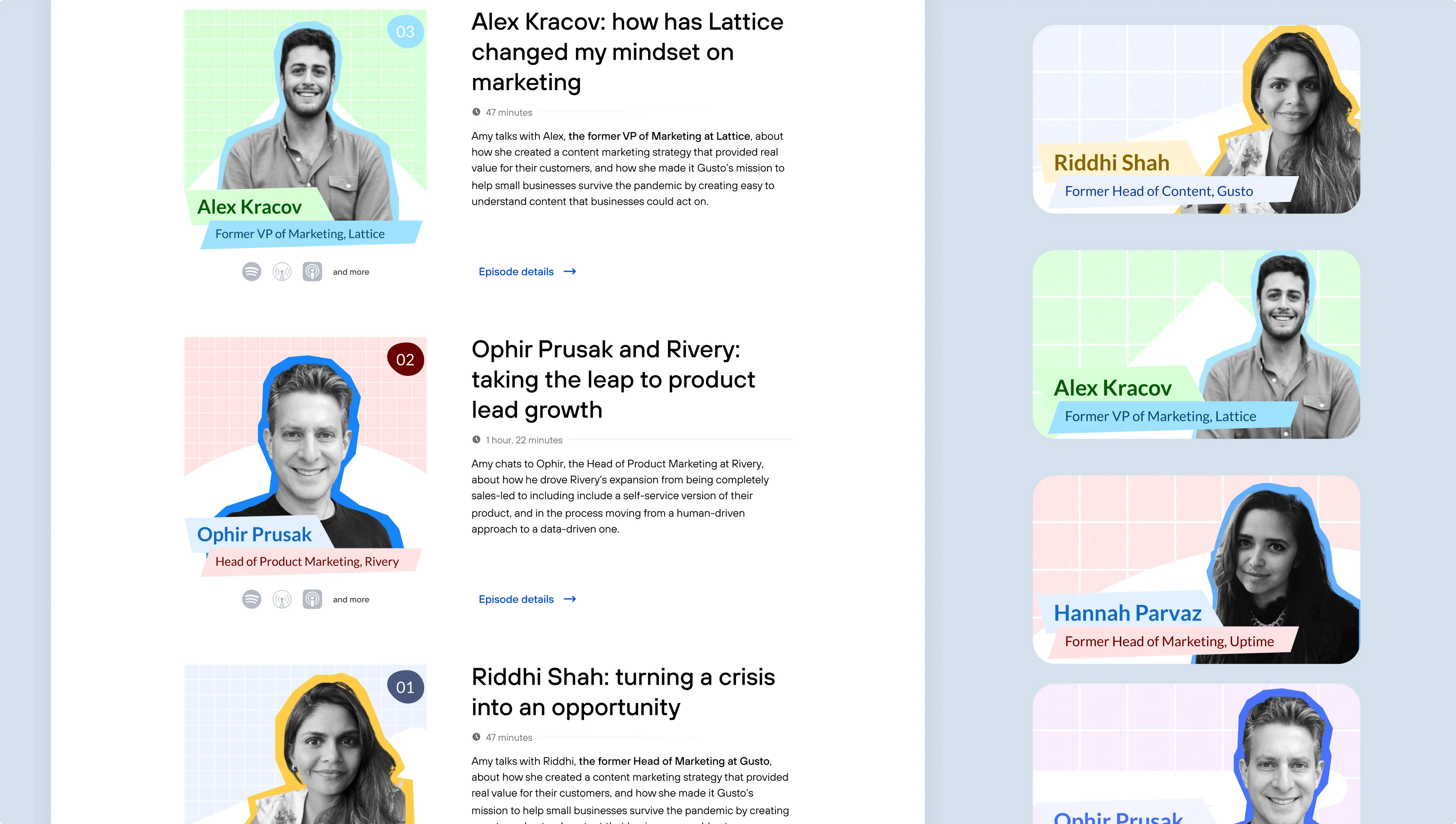Click Apple Podcasts icon for Ophir Prusak episode

click(x=312, y=599)
